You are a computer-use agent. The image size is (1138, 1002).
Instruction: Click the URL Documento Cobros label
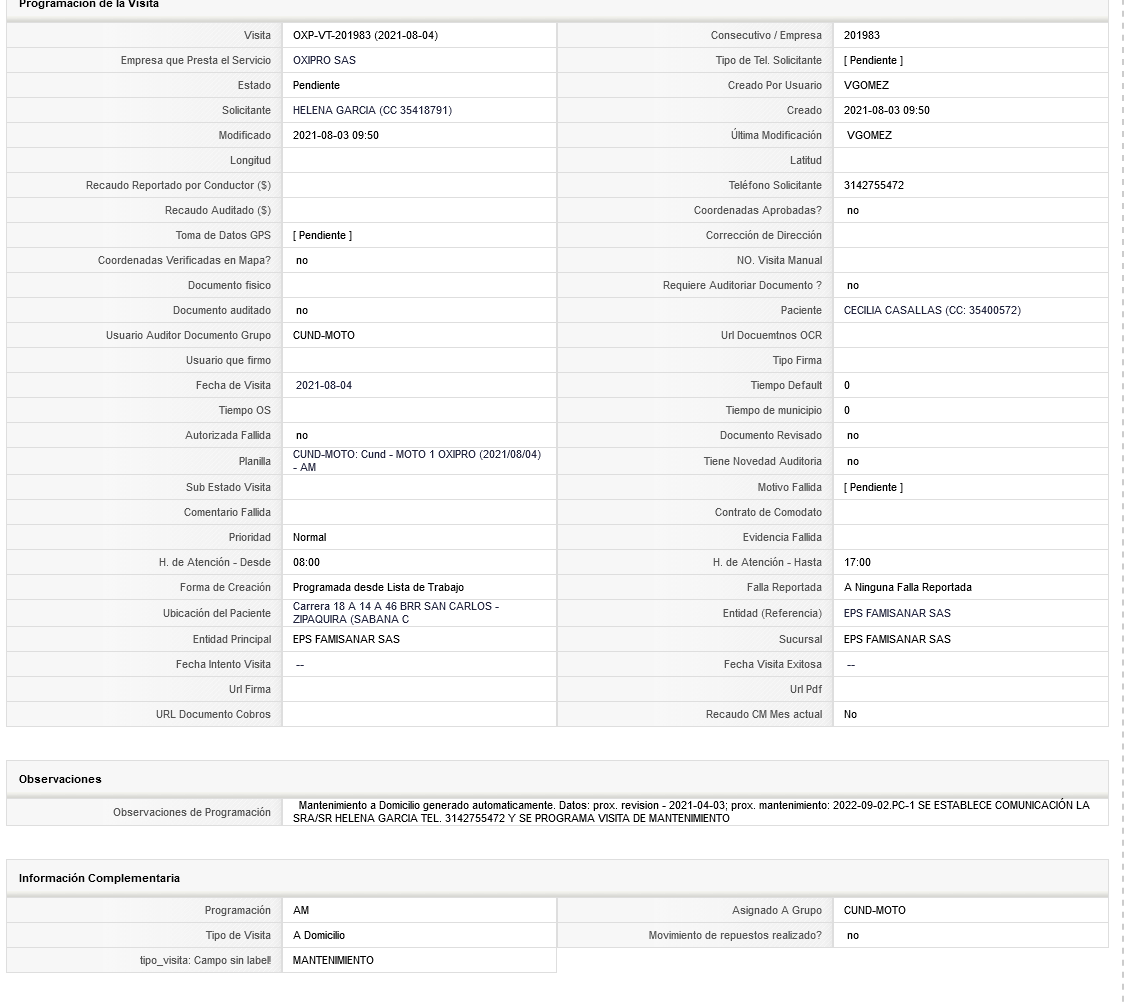click(x=213, y=715)
